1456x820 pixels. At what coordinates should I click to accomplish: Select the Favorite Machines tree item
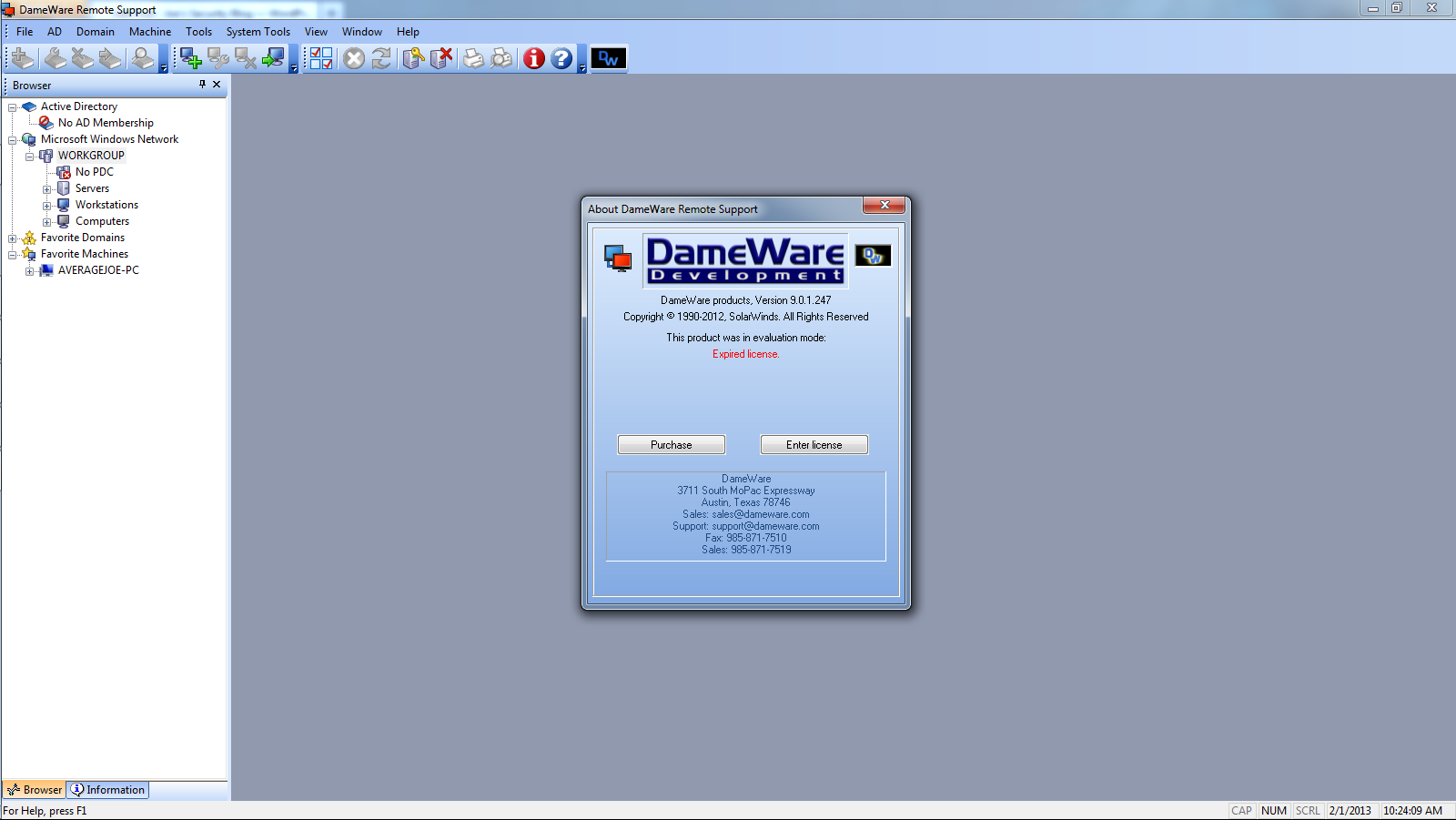[x=85, y=254]
